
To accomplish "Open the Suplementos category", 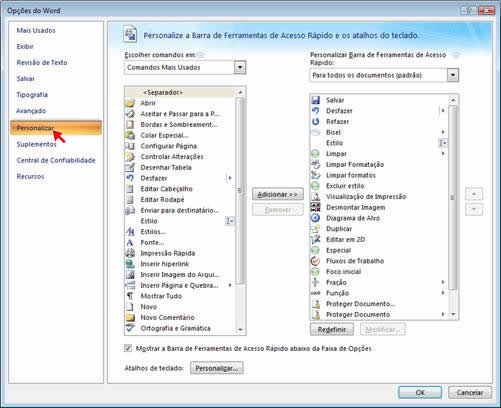I will click(x=37, y=144).
